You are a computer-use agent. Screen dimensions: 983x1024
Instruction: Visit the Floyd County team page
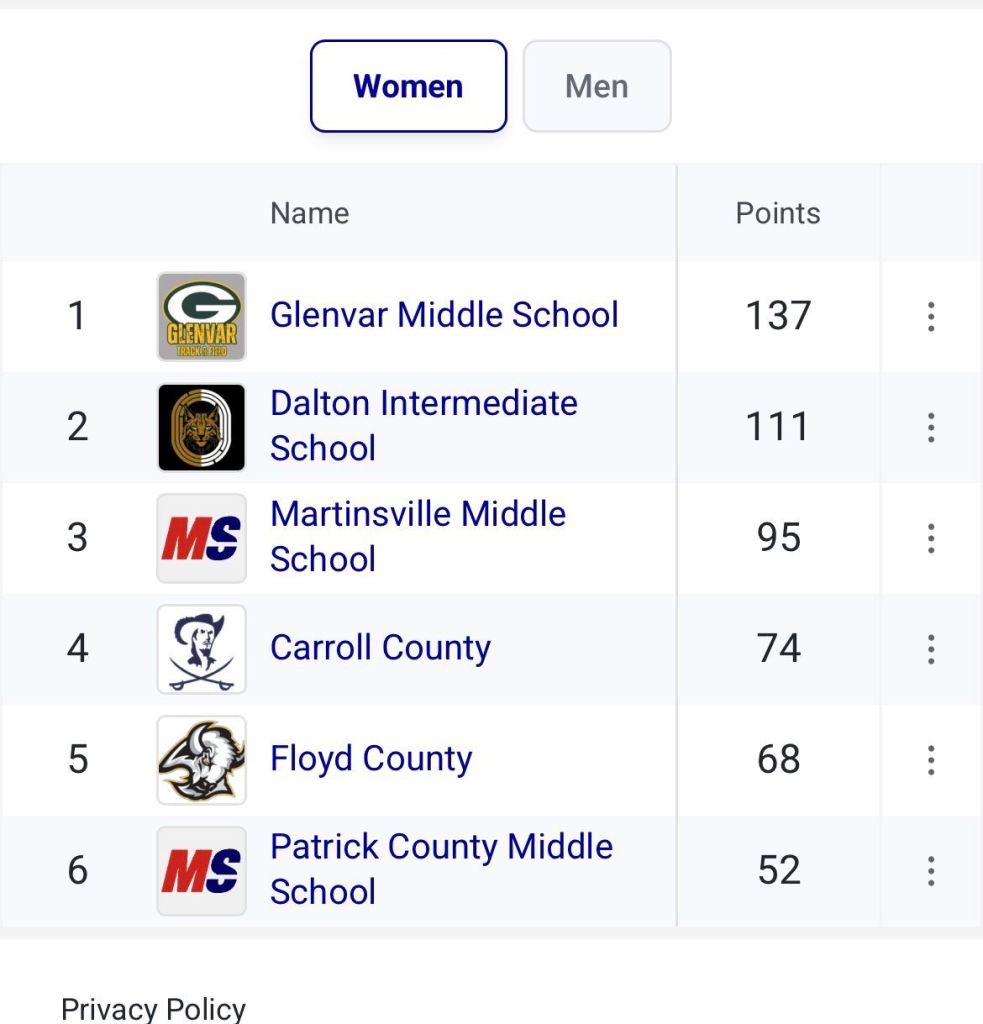click(x=371, y=759)
